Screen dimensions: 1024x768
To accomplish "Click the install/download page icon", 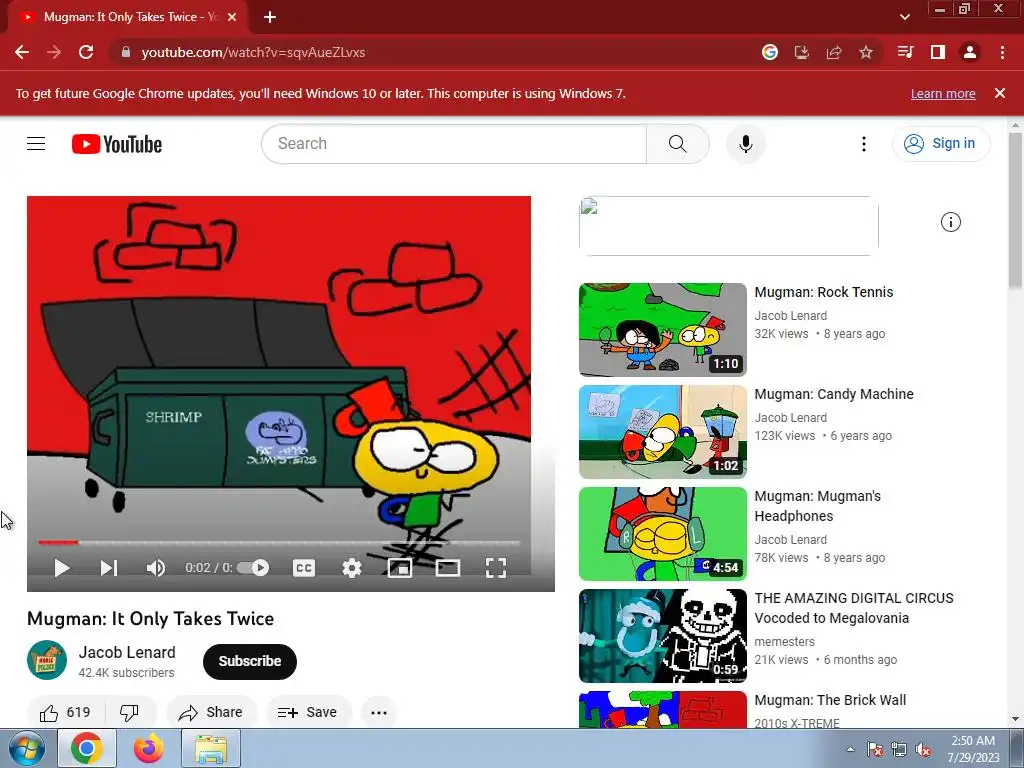I will [x=801, y=52].
